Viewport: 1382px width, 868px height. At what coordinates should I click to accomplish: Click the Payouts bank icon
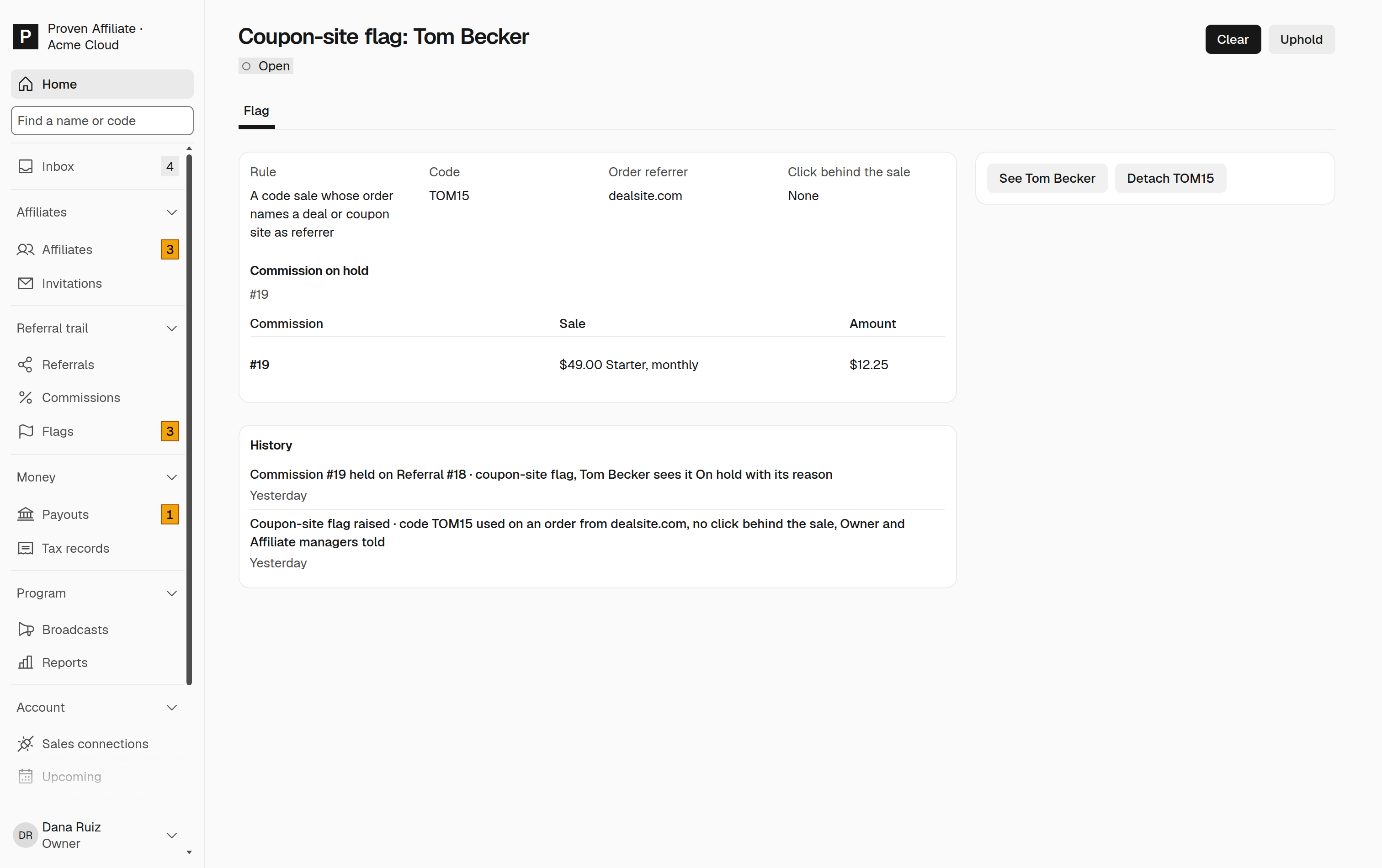25,514
